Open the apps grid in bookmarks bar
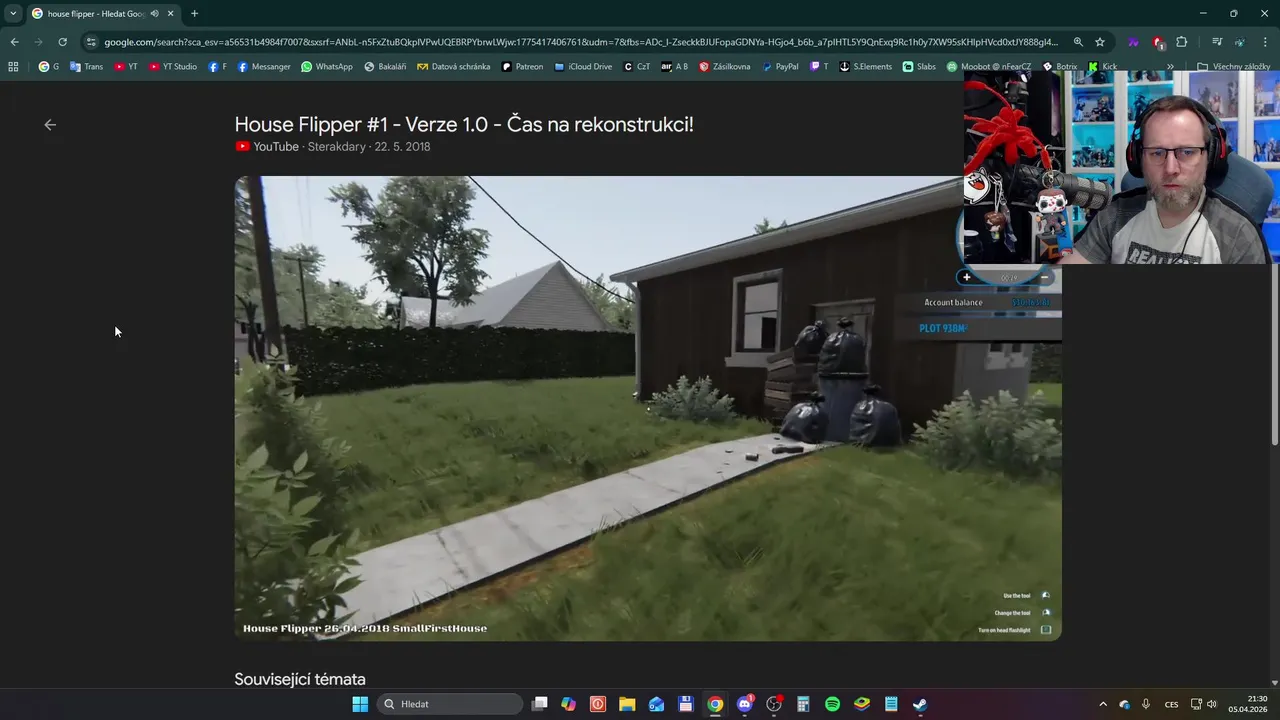1280x720 pixels. [x=13, y=67]
